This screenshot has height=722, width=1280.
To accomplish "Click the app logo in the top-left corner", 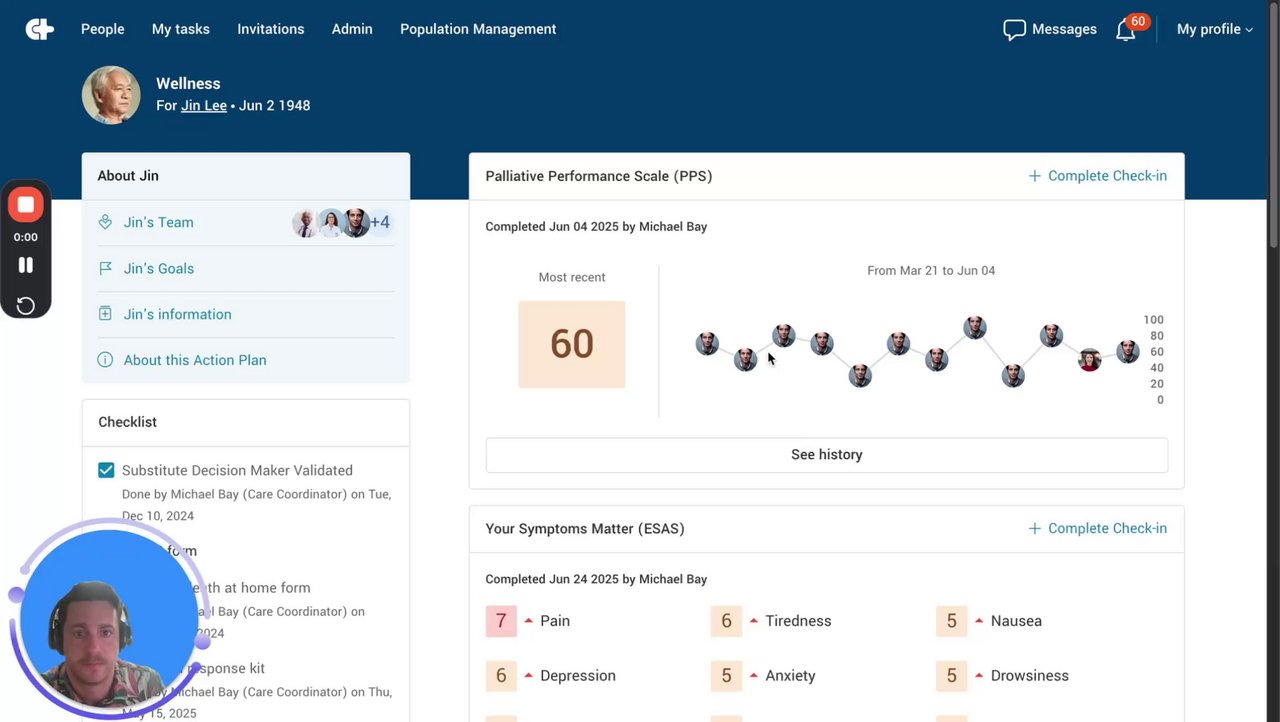I will (x=40, y=30).
